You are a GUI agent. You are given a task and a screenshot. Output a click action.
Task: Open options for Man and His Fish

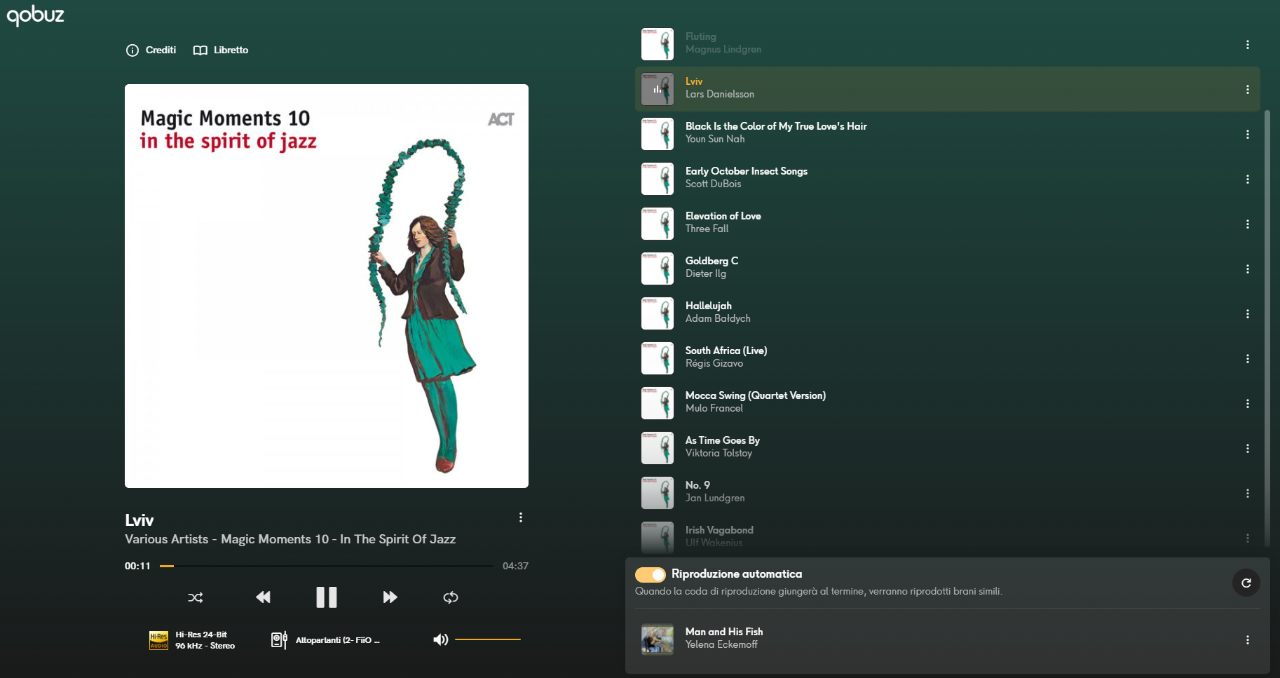(1247, 640)
